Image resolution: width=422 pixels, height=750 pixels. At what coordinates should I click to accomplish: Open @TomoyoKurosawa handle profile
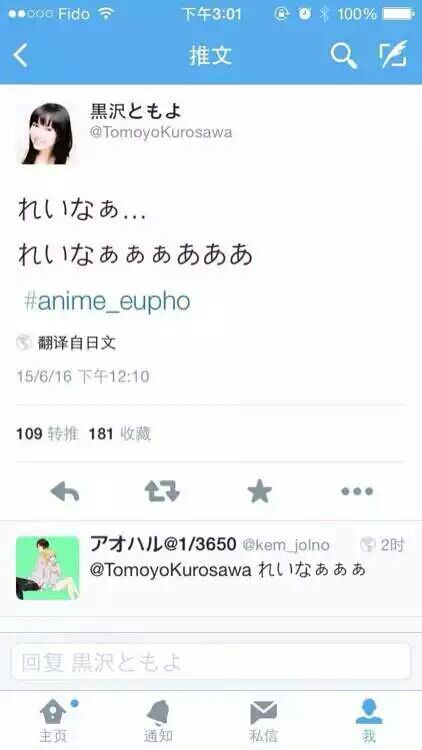(161, 132)
